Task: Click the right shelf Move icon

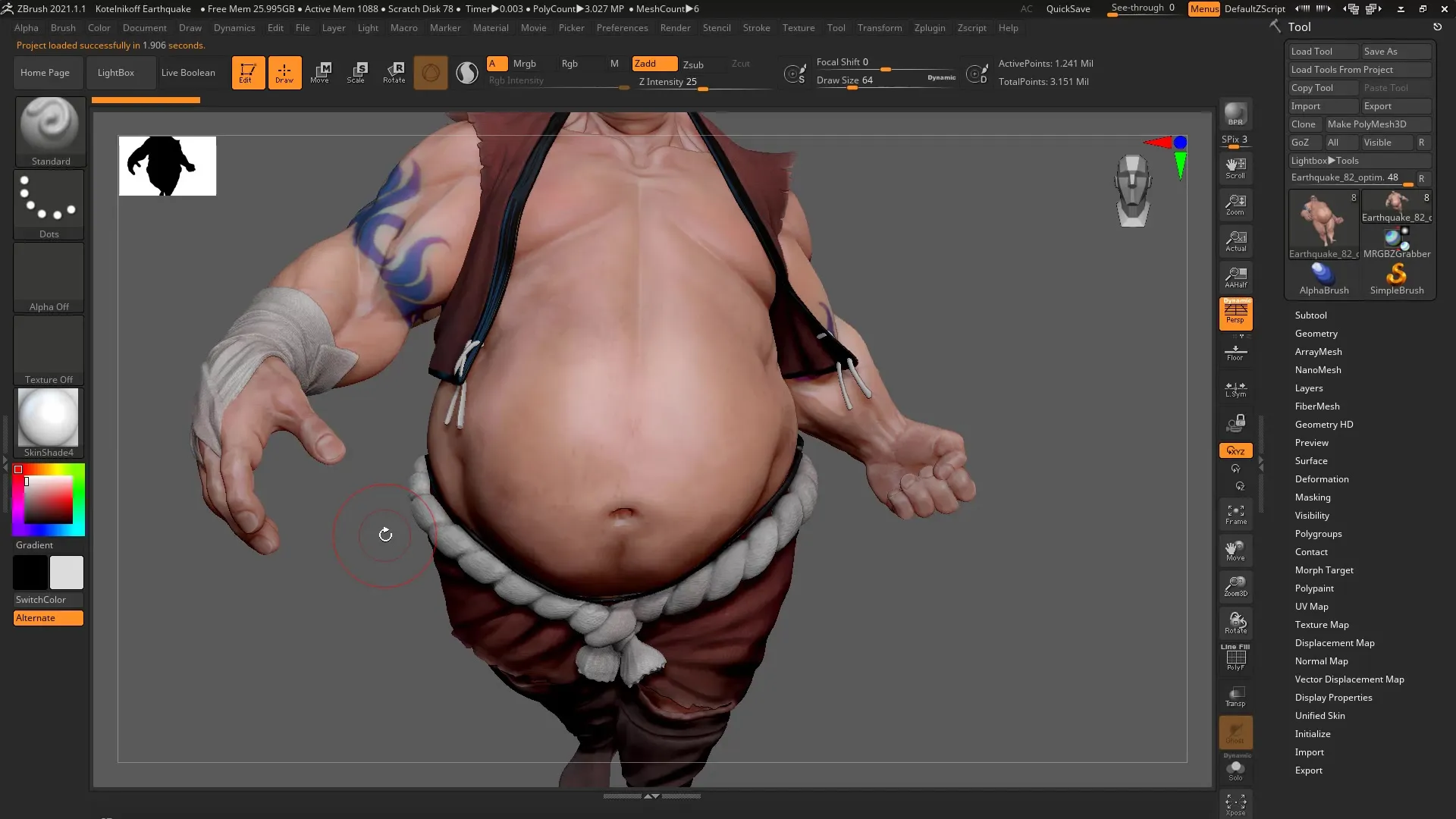Action: (1235, 551)
